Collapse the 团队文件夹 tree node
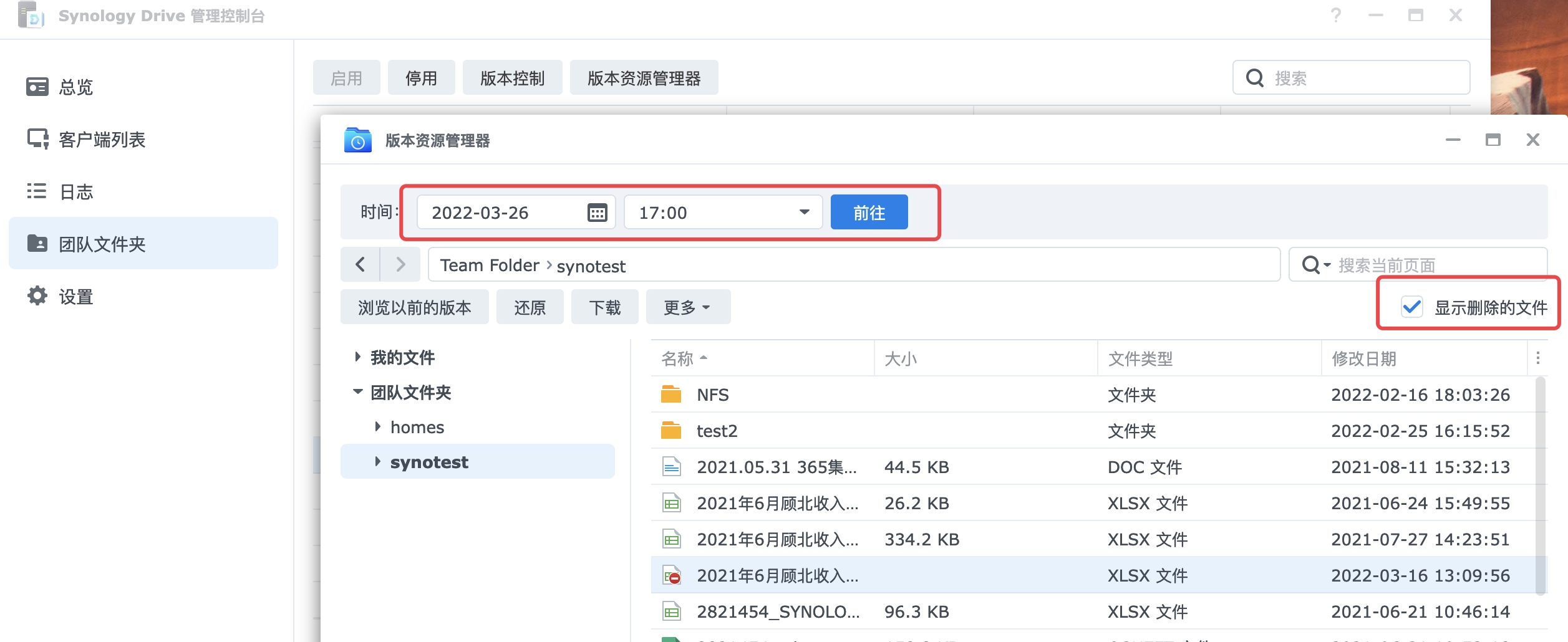The image size is (1568, 642). pos(358,392)
